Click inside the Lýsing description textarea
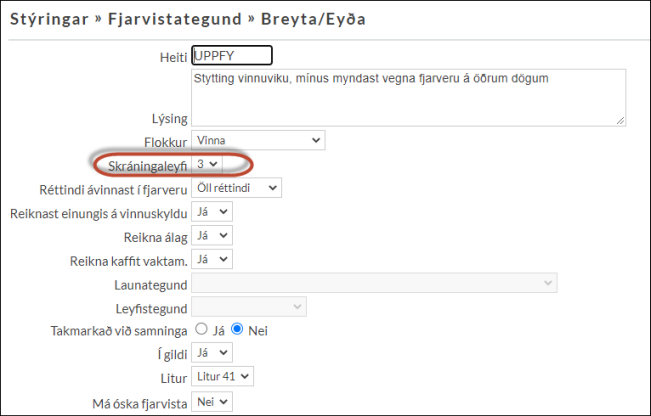The image size is (651, 416). [407, 97]
